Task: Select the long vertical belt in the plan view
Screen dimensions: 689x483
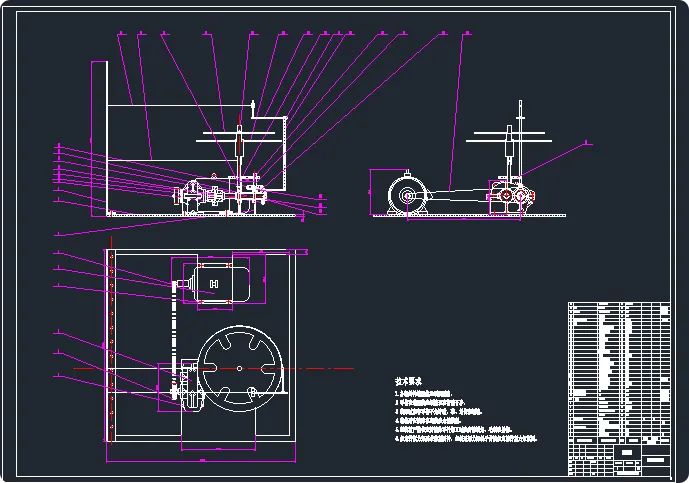Action: 174,338
